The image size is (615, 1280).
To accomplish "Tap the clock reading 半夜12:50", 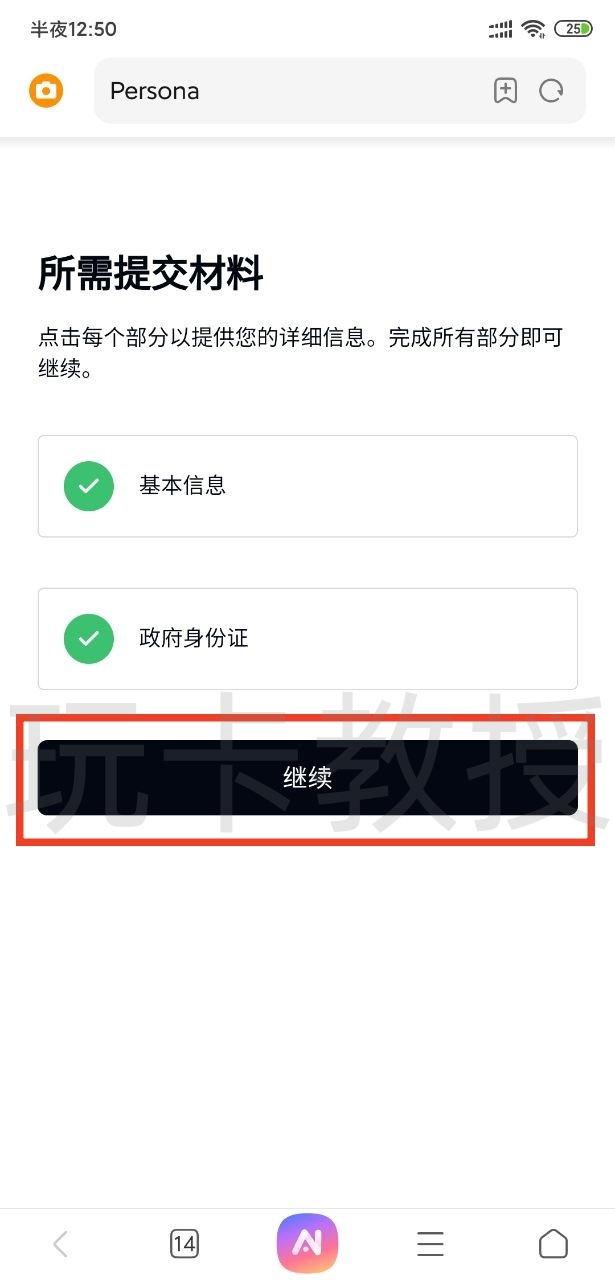I will tap(73, 30).
